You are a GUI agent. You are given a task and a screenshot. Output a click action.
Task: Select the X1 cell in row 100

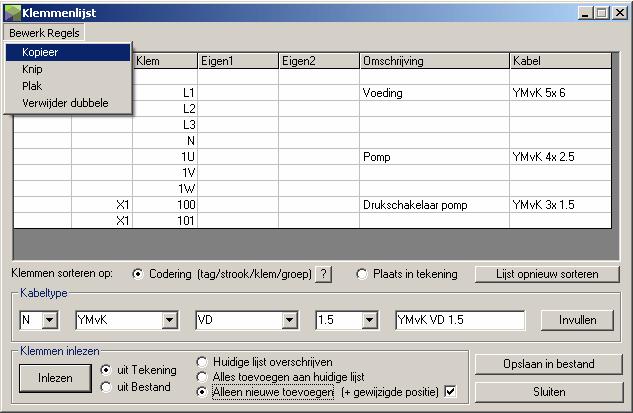tap(102, 205)
